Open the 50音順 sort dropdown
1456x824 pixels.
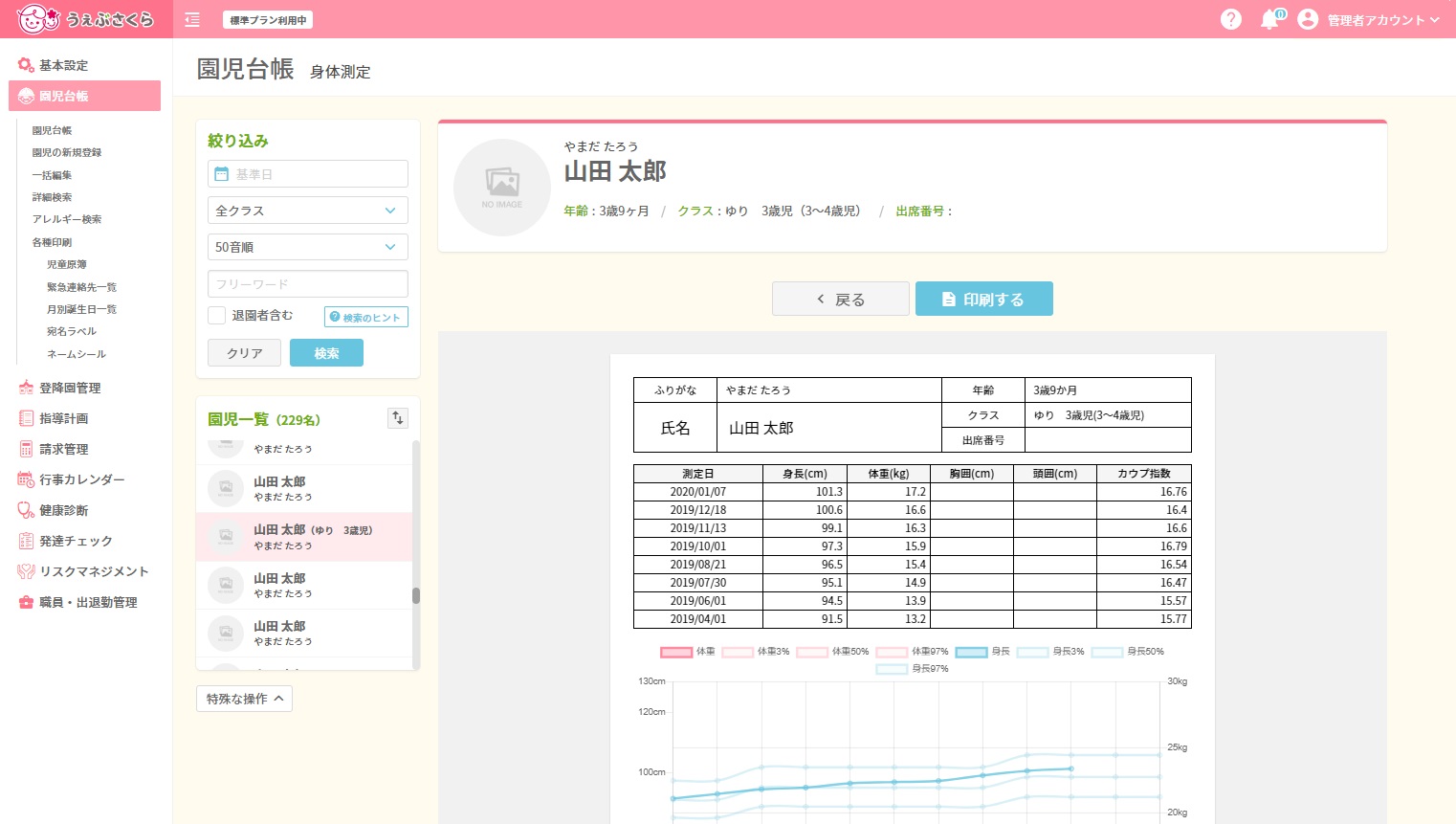pyautogui.click(x=308, y=247)
